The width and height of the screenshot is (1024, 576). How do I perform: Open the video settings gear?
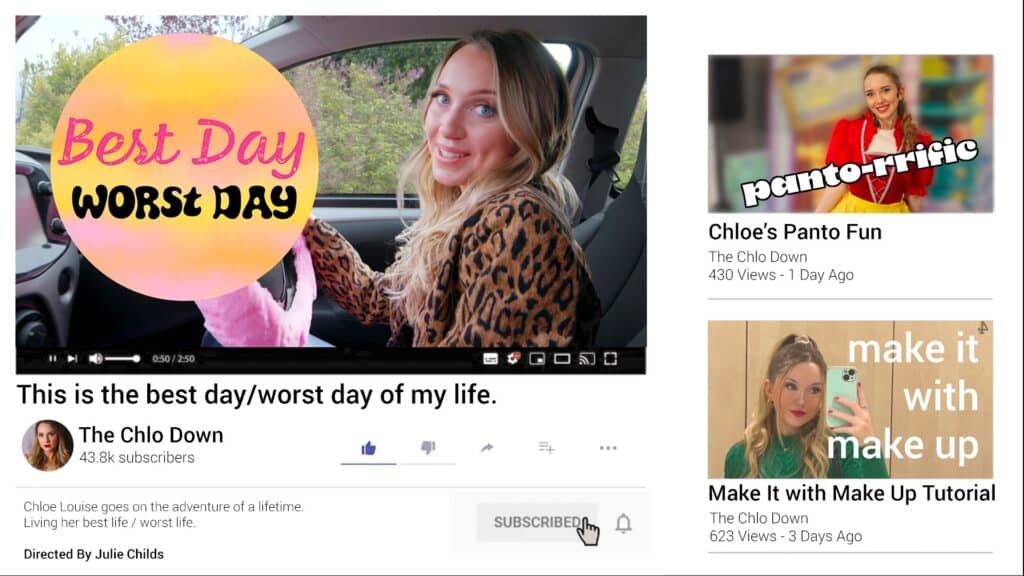tap(514, 358)
